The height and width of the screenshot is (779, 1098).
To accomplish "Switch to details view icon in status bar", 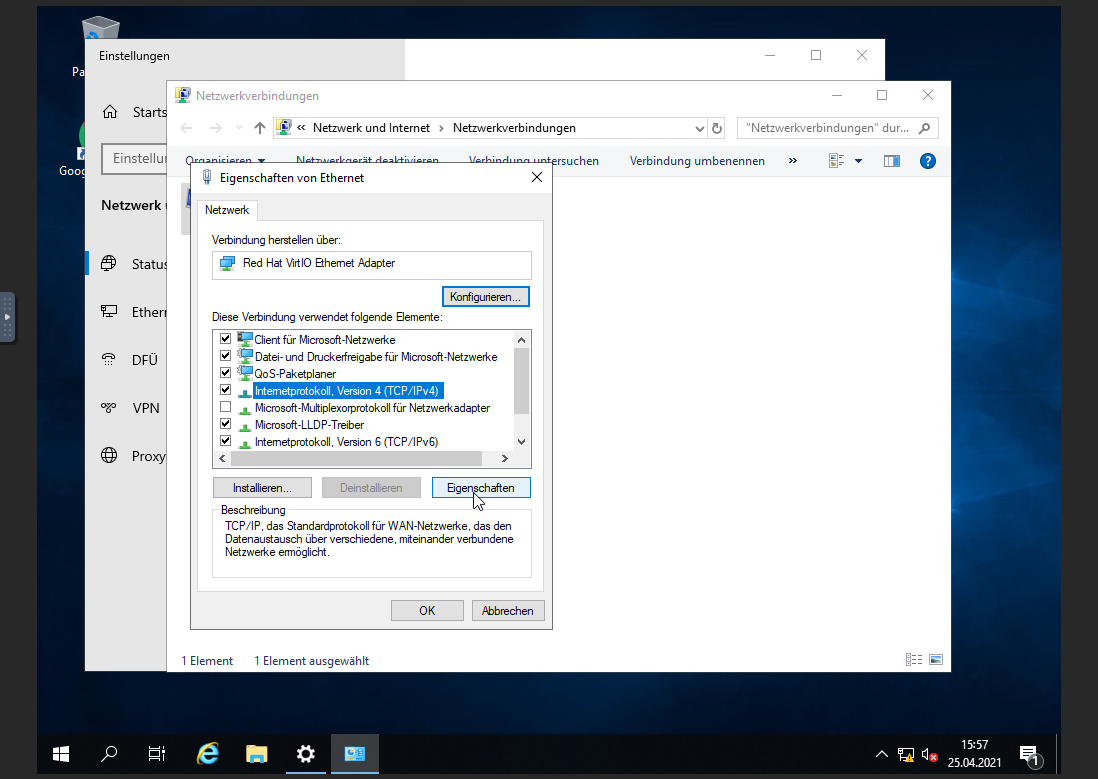I will pyautogui.click(x=914, y=660).
